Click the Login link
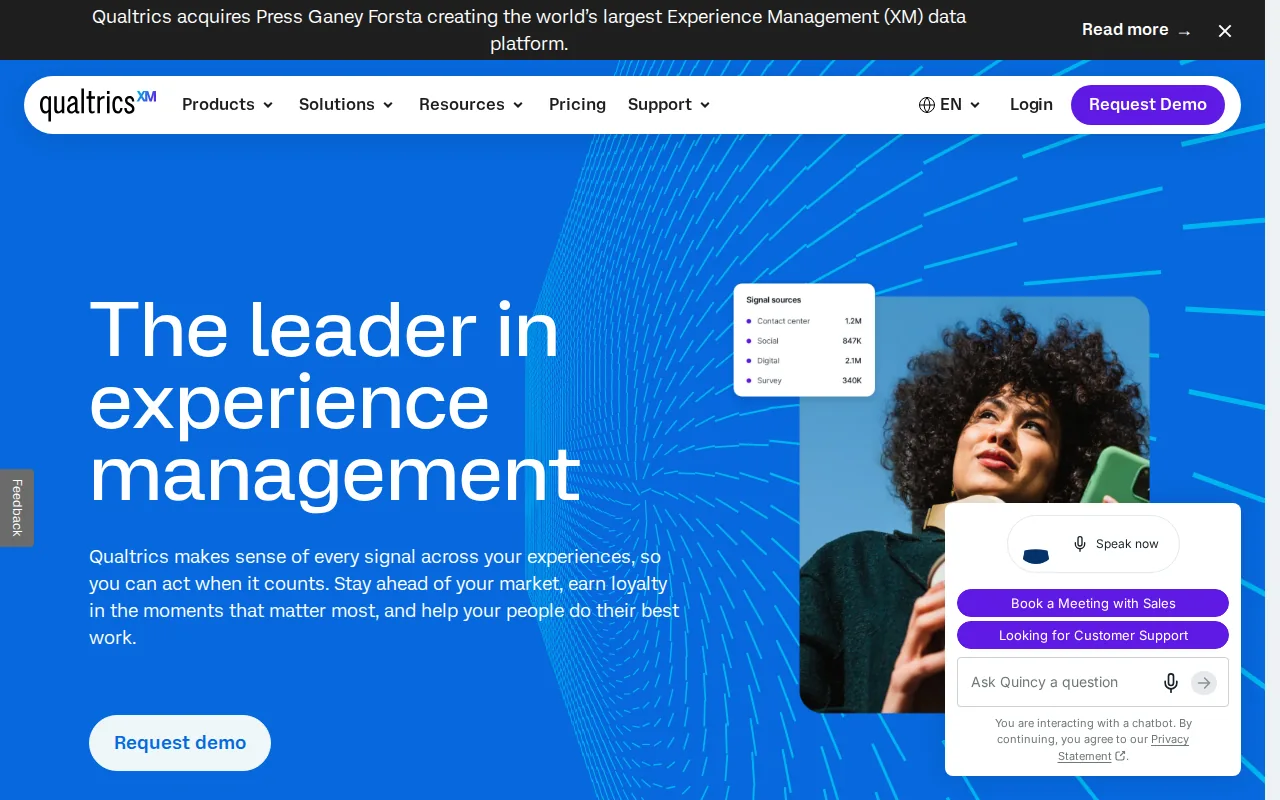 (1031, 105)
